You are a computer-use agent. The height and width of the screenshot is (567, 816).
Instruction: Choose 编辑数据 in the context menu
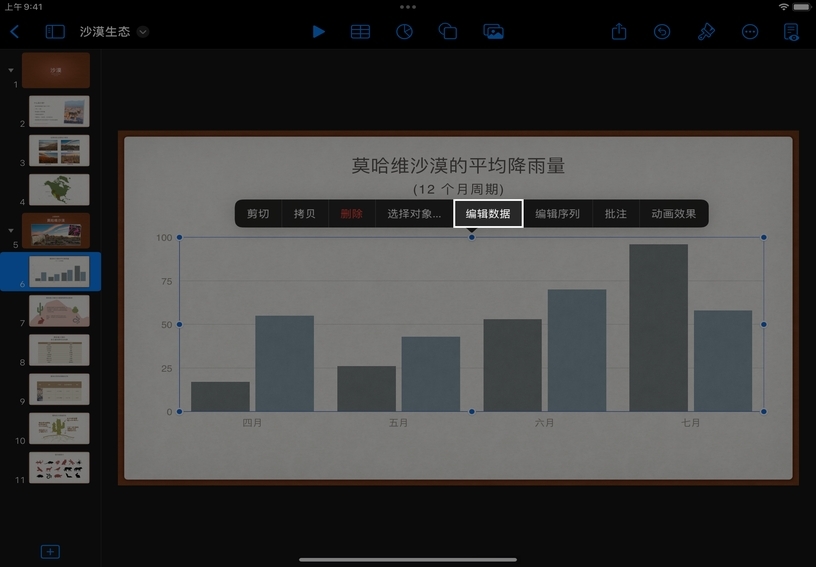point(488,214)
